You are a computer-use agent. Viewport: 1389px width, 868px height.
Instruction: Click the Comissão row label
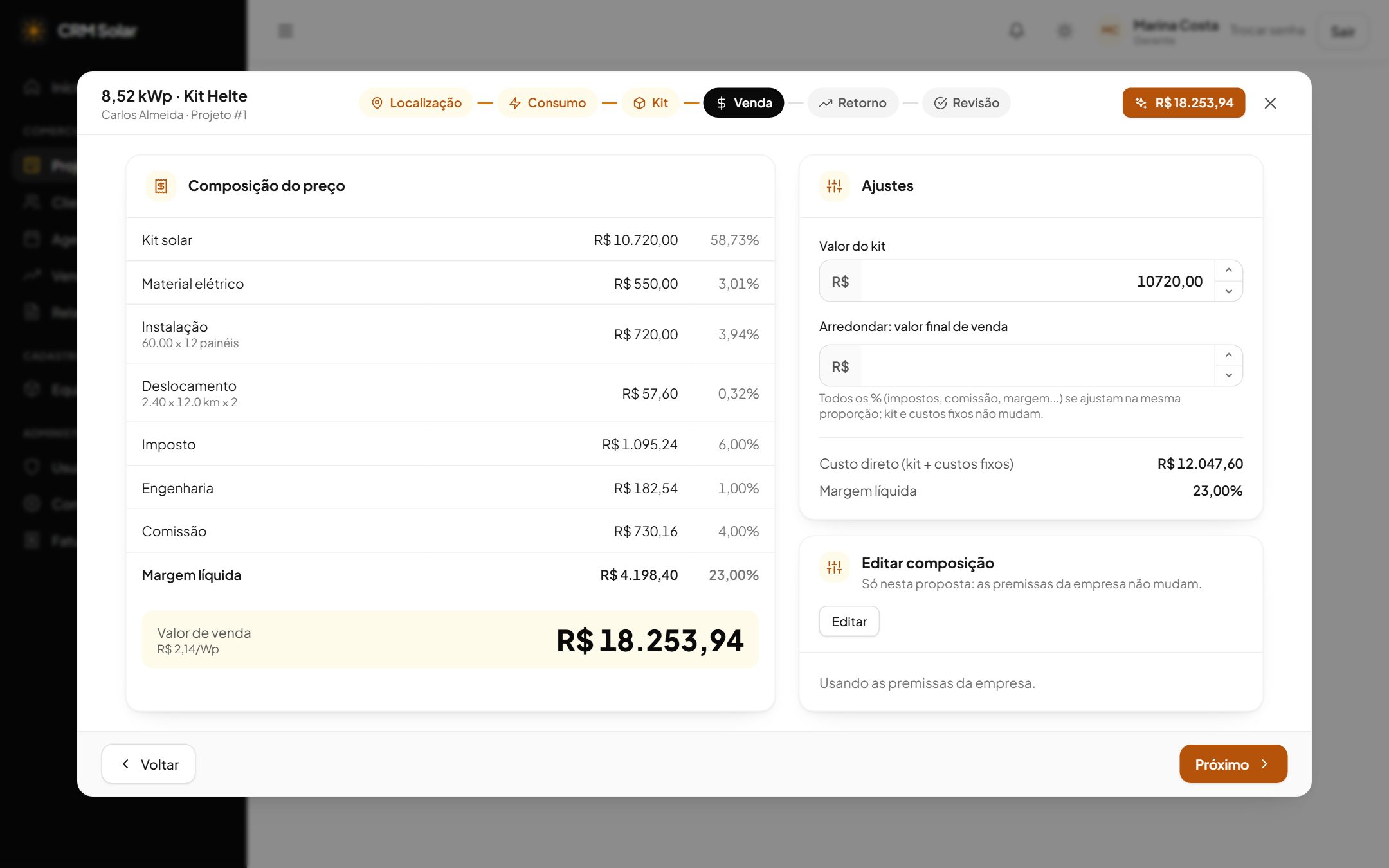point(174,531)
